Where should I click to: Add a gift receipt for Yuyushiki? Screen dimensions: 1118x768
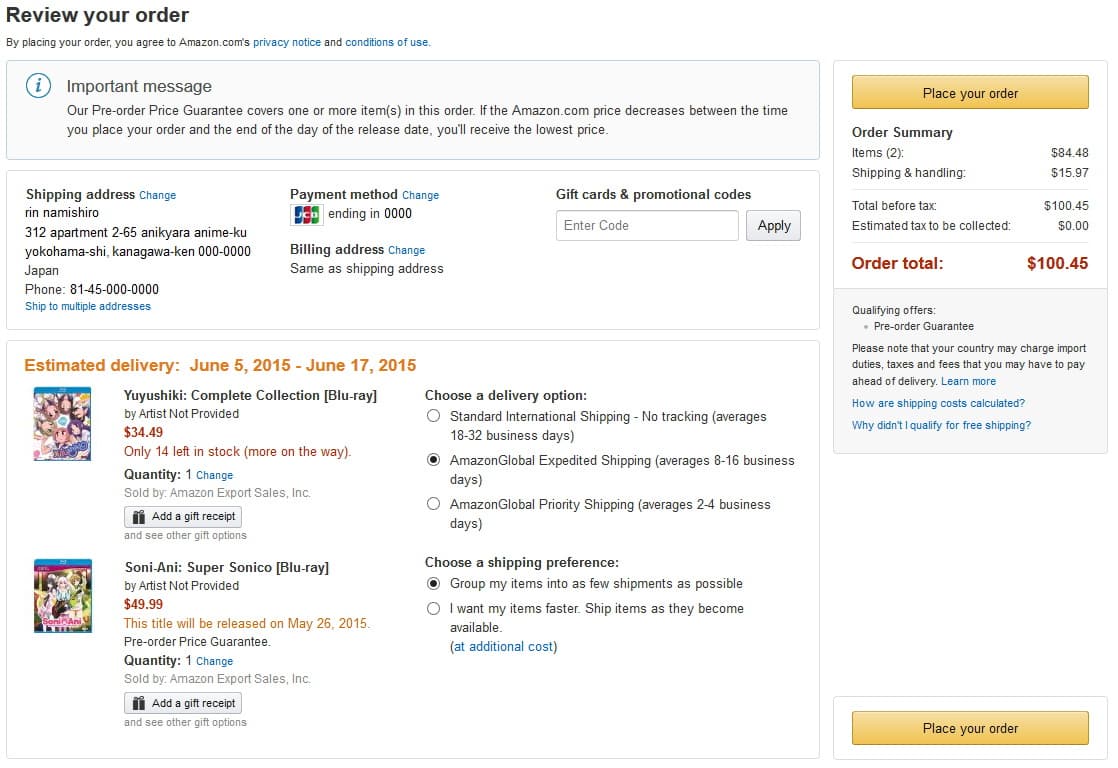[183, 516]
